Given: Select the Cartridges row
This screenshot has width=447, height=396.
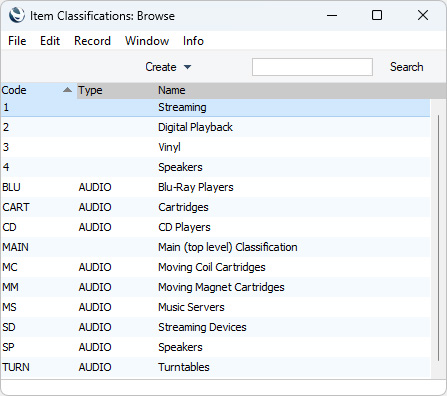Looking at the screenshot, I should (x=215, y=207).
